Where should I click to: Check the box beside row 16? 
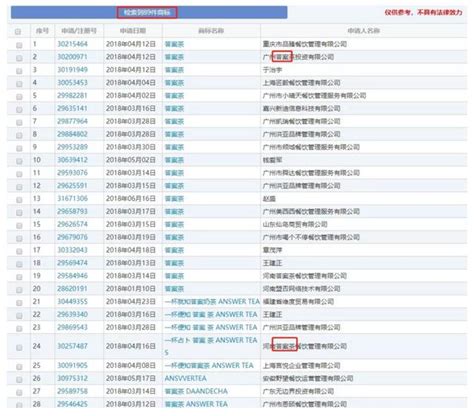(19, 238)
